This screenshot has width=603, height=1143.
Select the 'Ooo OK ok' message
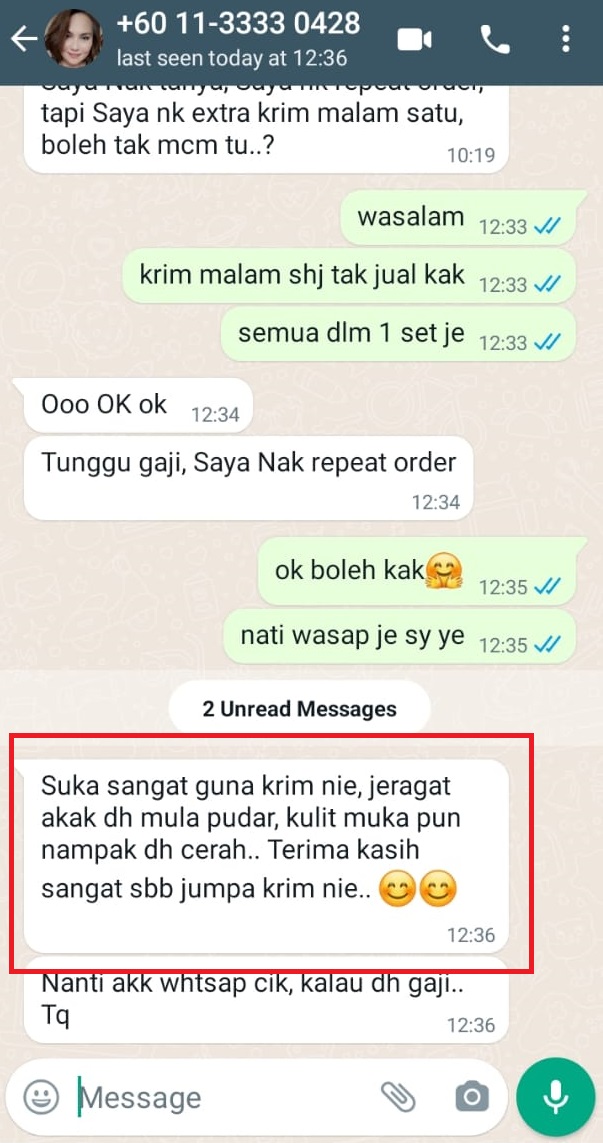point(139,405)
